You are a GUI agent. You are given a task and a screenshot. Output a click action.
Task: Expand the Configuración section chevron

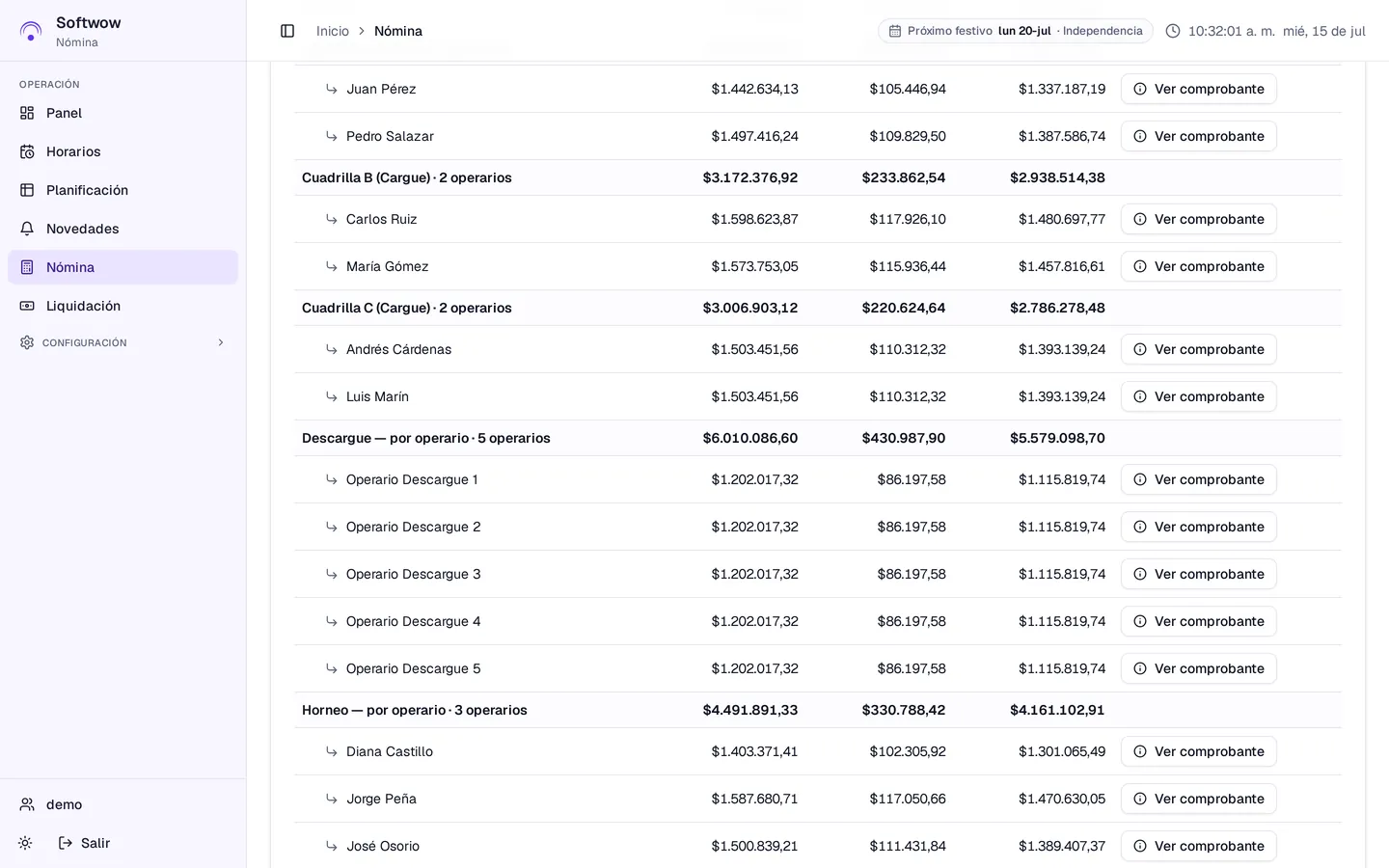pyautogui.click(x=221, y=342)
